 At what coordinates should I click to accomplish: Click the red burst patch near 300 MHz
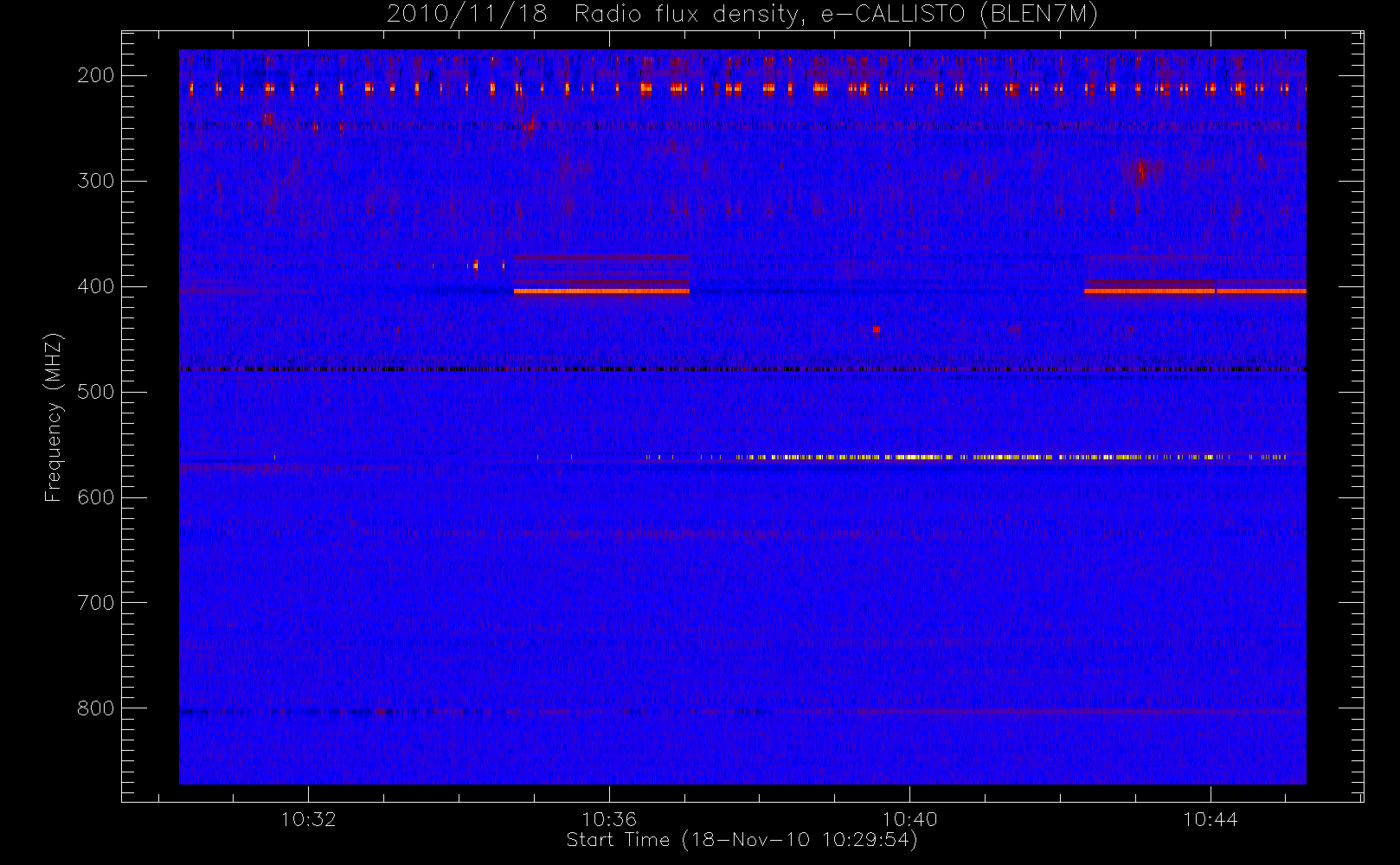1141,170
